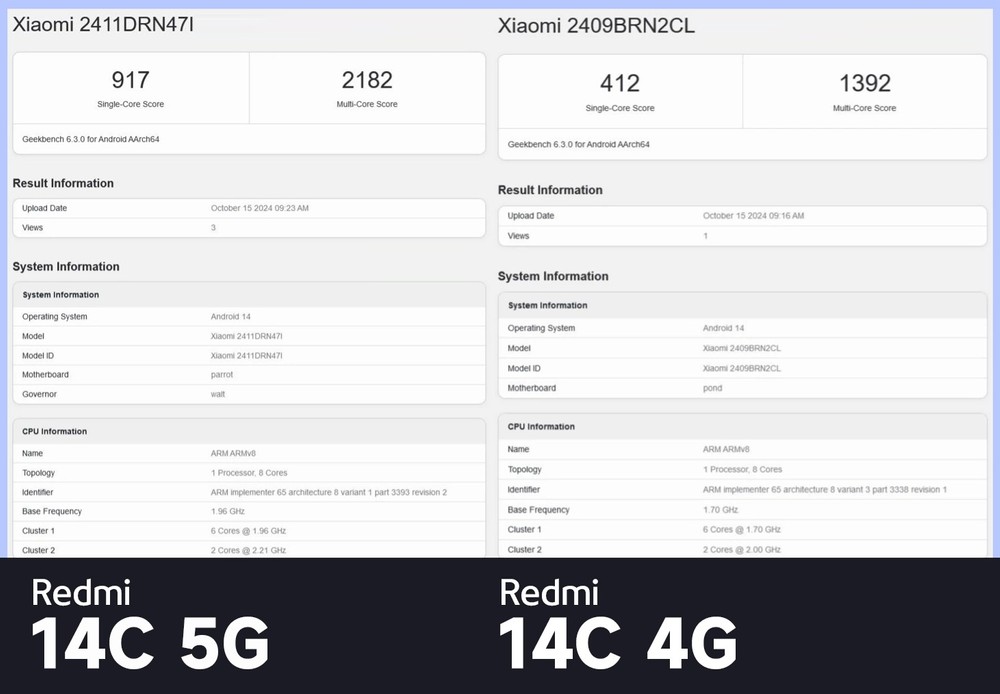Click the left CPU Information table header
This screenshot has width=1000, height=694.
coord(55,432)
